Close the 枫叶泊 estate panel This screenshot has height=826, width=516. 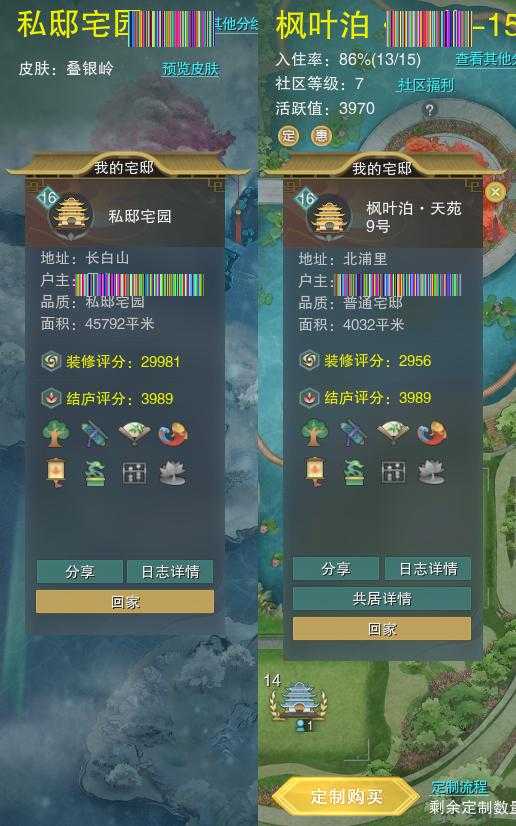tap(494, 192)
